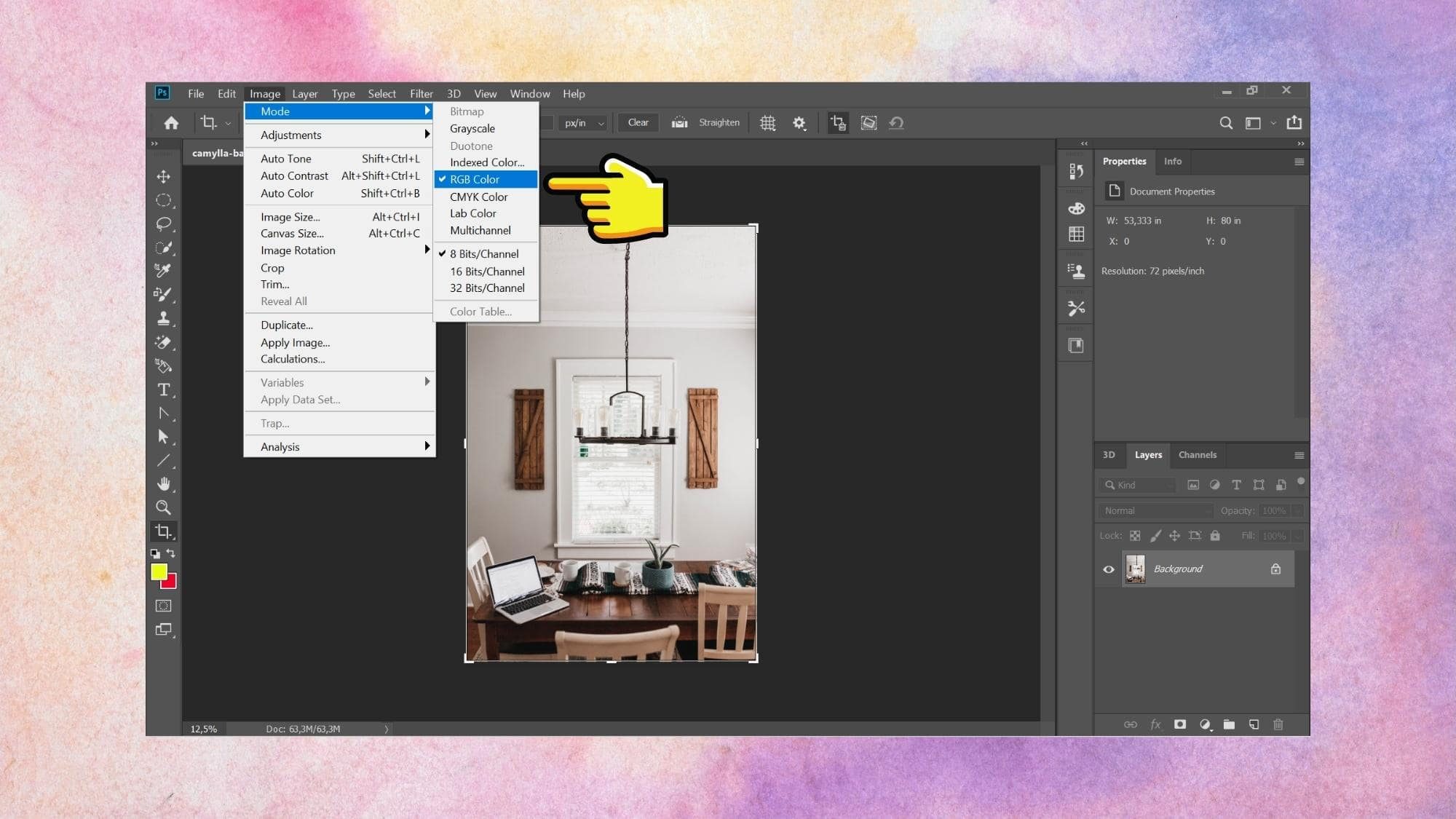Open the Filter menu
The image size is (1456, 819).
click(x=421, y=93)
